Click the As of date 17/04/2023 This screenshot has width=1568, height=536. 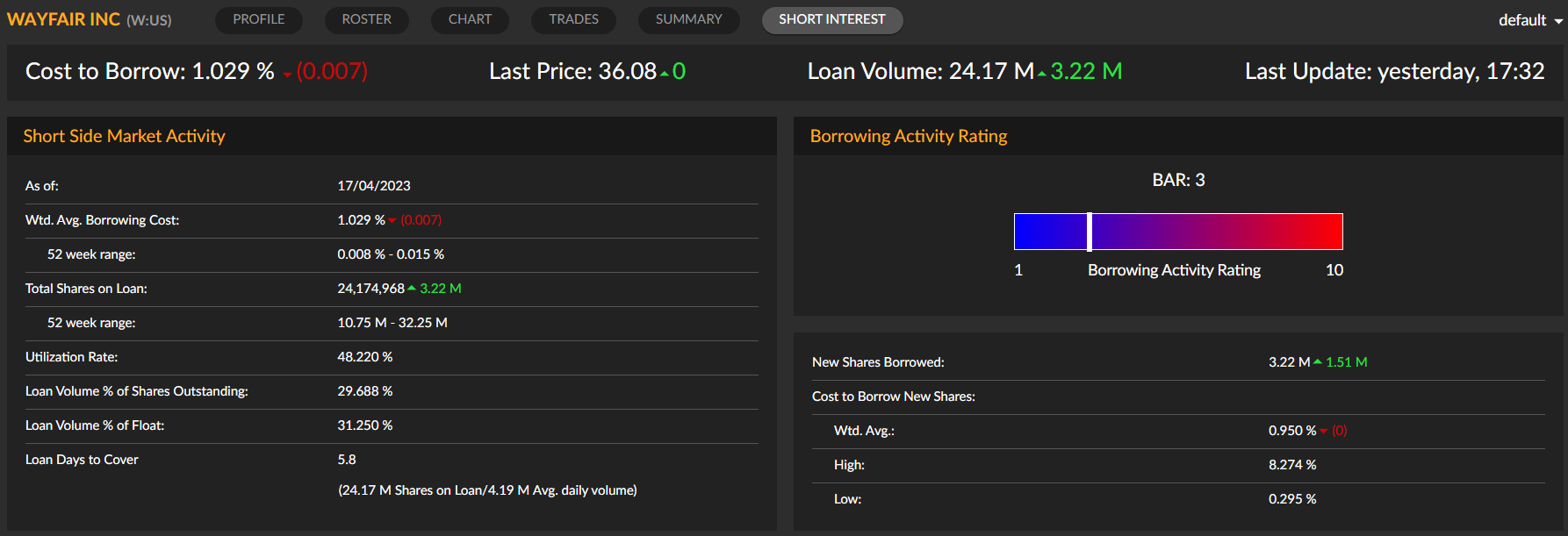(x=374, y=186)
